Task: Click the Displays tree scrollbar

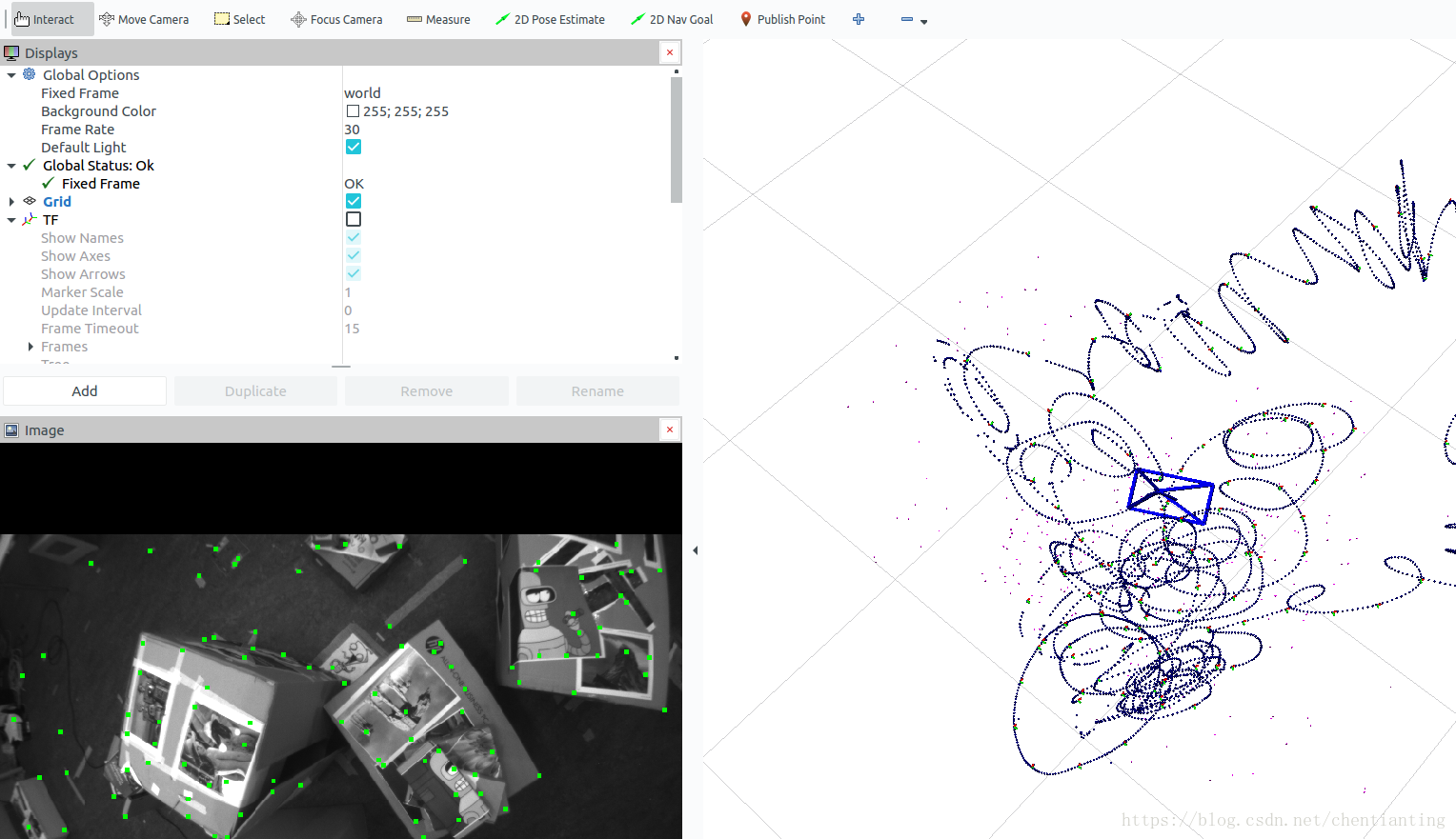Action: (677, 140)
